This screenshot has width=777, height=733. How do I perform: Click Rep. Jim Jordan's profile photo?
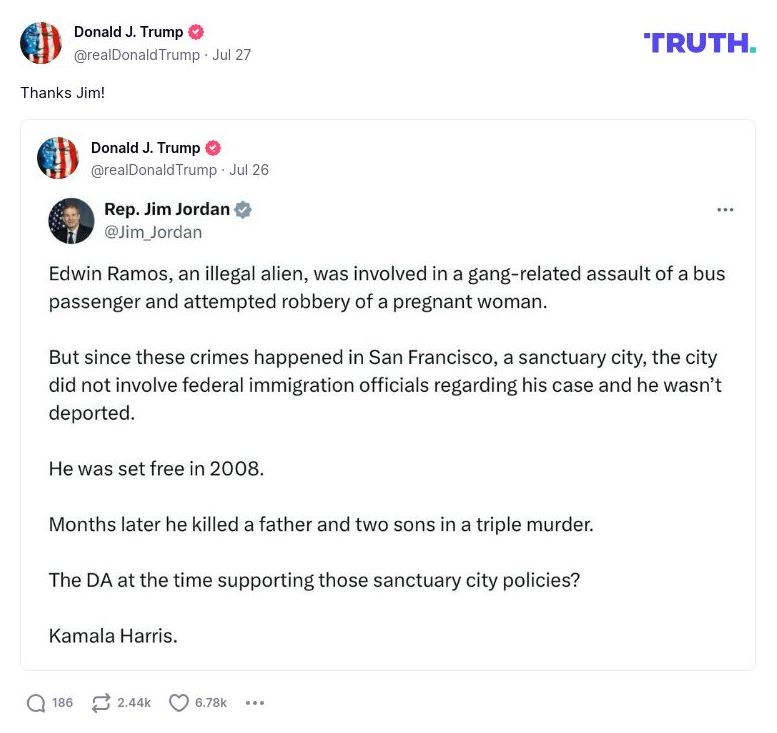pyautogui.click(x=71, y=220)
